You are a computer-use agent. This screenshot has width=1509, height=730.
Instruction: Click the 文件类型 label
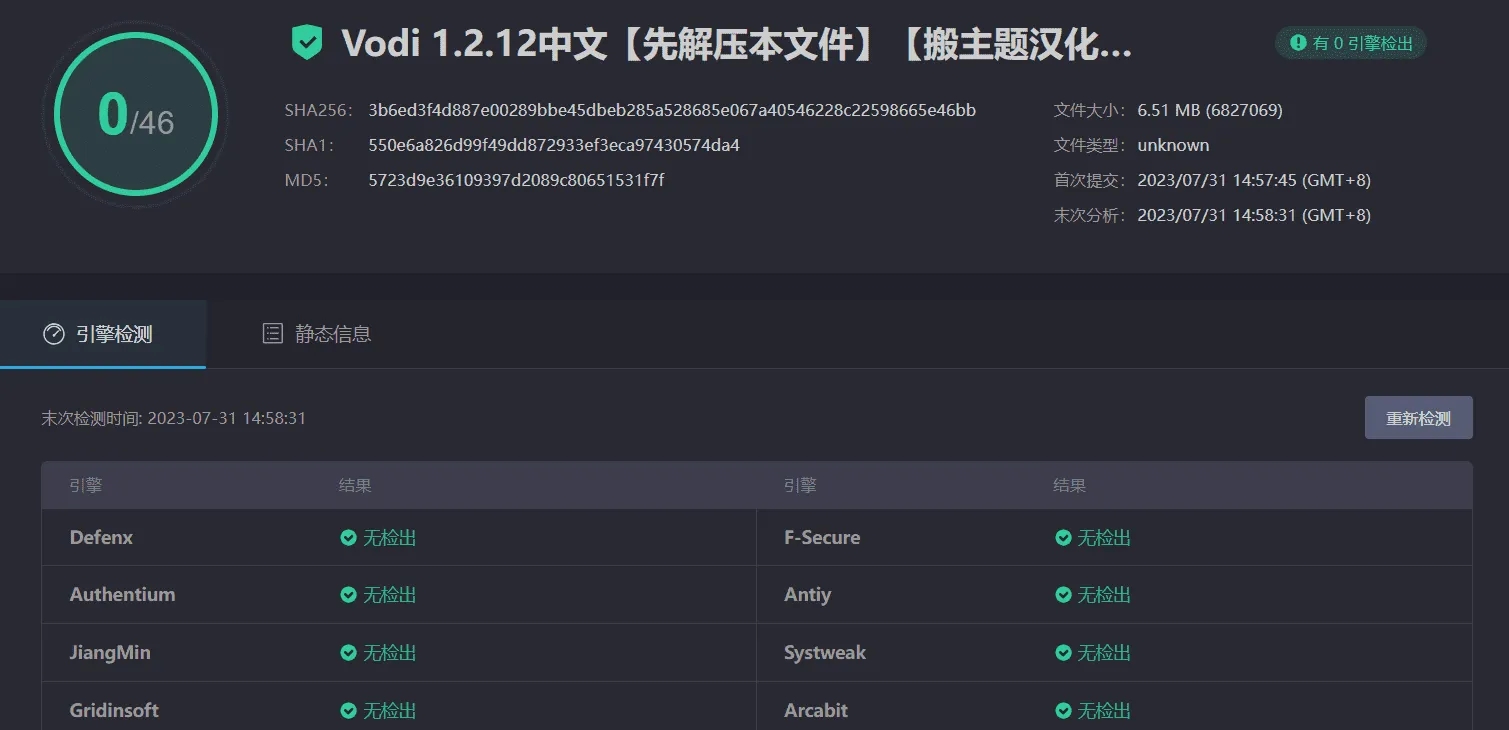1090,145
